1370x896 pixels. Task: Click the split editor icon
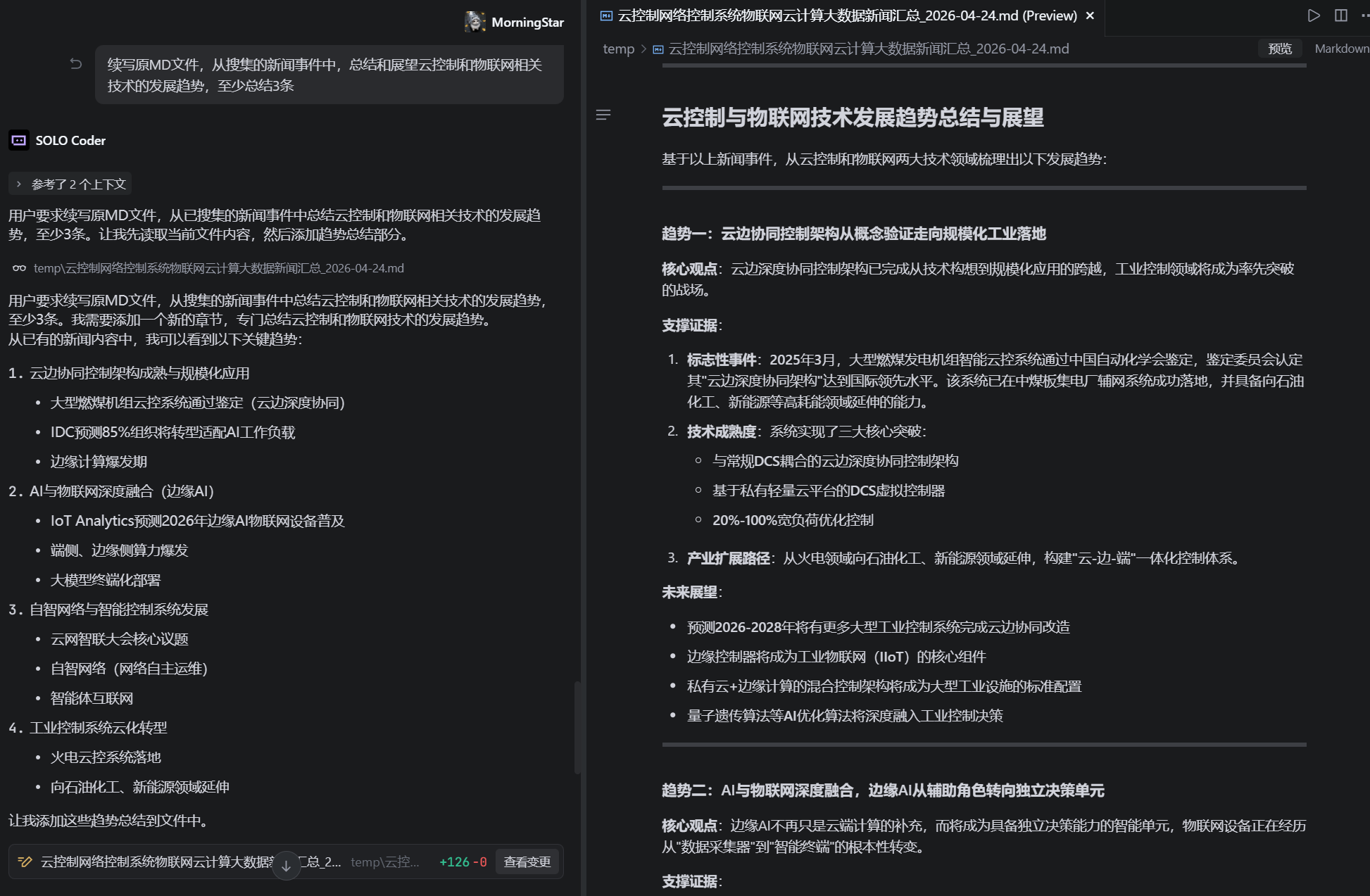pos(1341,15)
